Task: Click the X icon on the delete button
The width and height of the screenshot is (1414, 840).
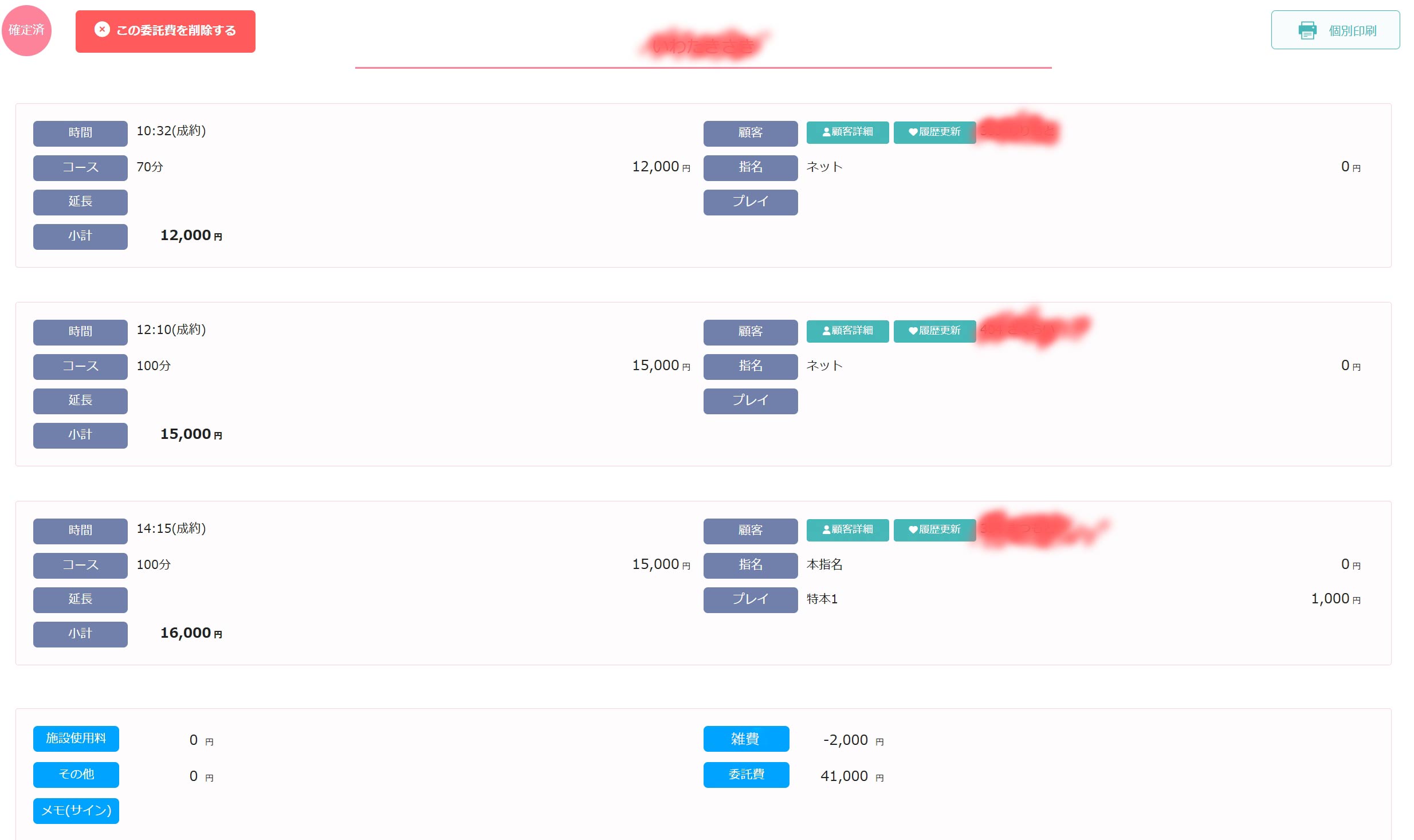Action: [102, 30]
